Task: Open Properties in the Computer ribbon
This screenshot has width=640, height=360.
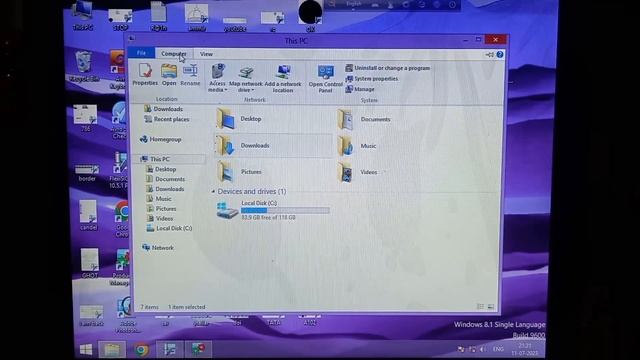Action: pyautogui.click(x=145, y=74)
